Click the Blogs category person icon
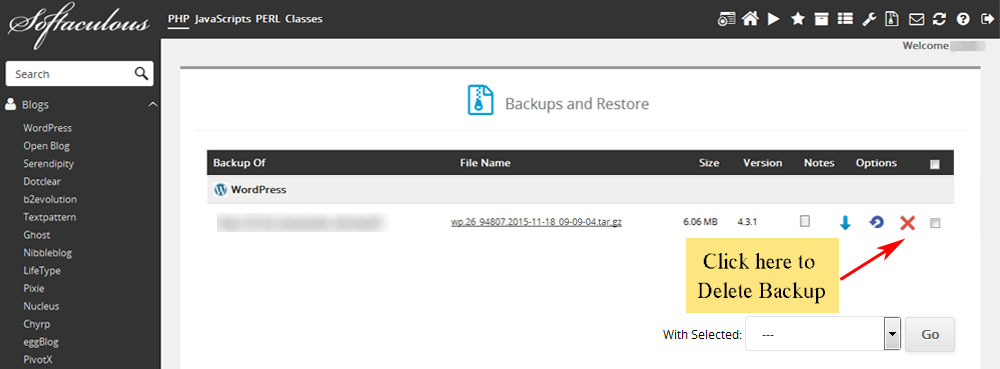 click(11, 105)
